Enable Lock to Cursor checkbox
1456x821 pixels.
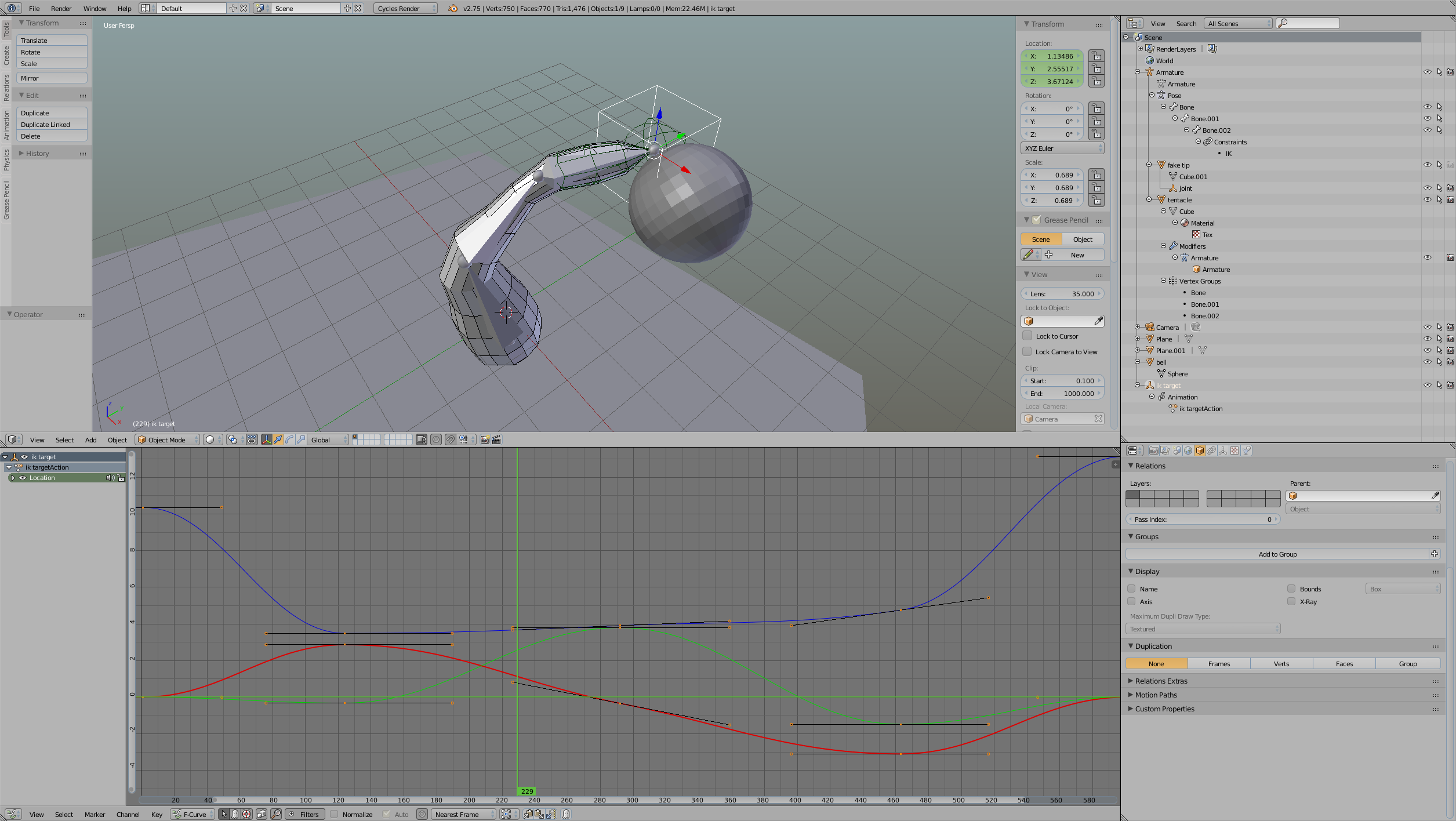pos(1027,336)
